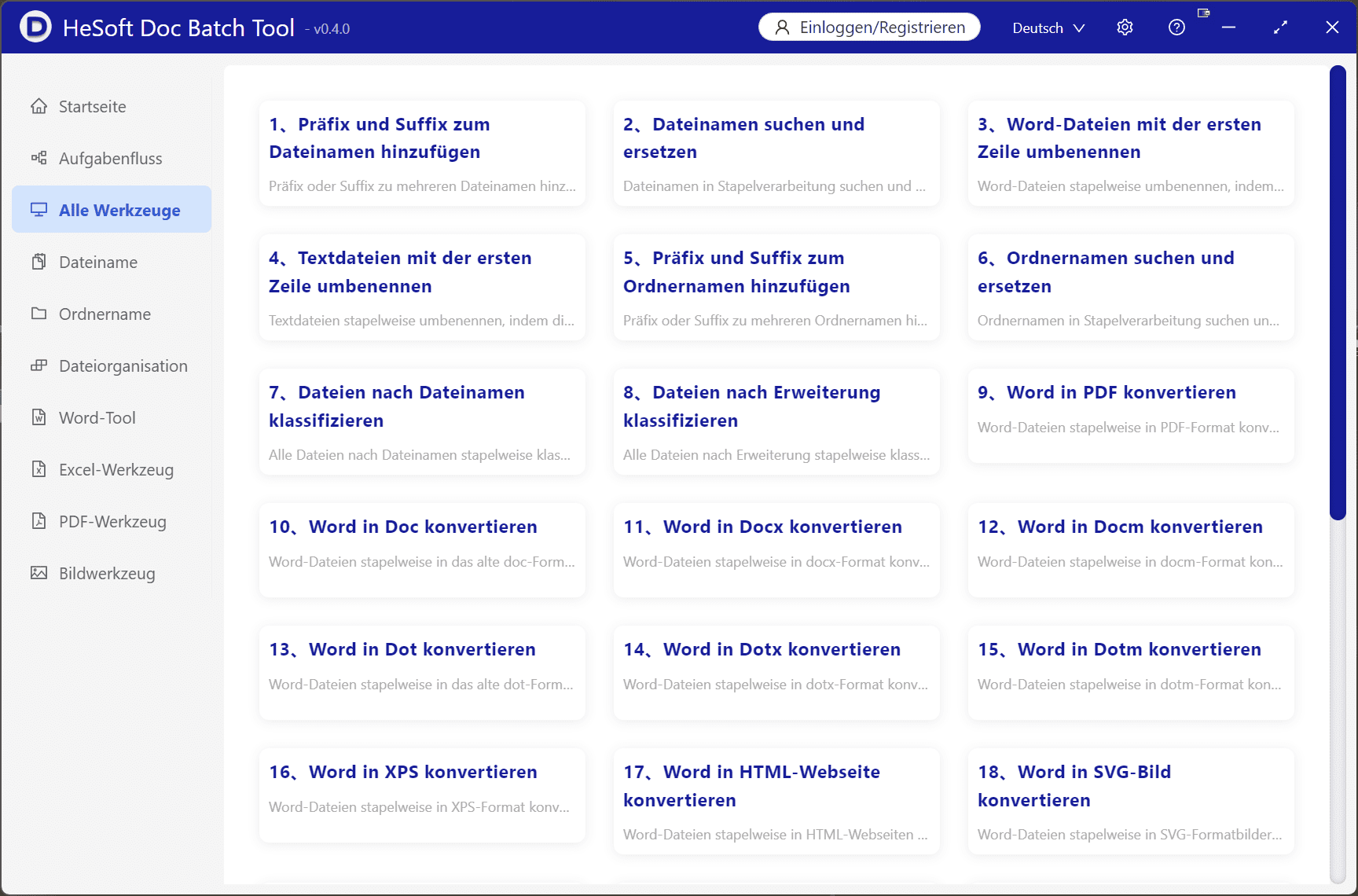
Task: Open tool 16 Word in XPS konvertieren
Action: [x=422, y=795]
